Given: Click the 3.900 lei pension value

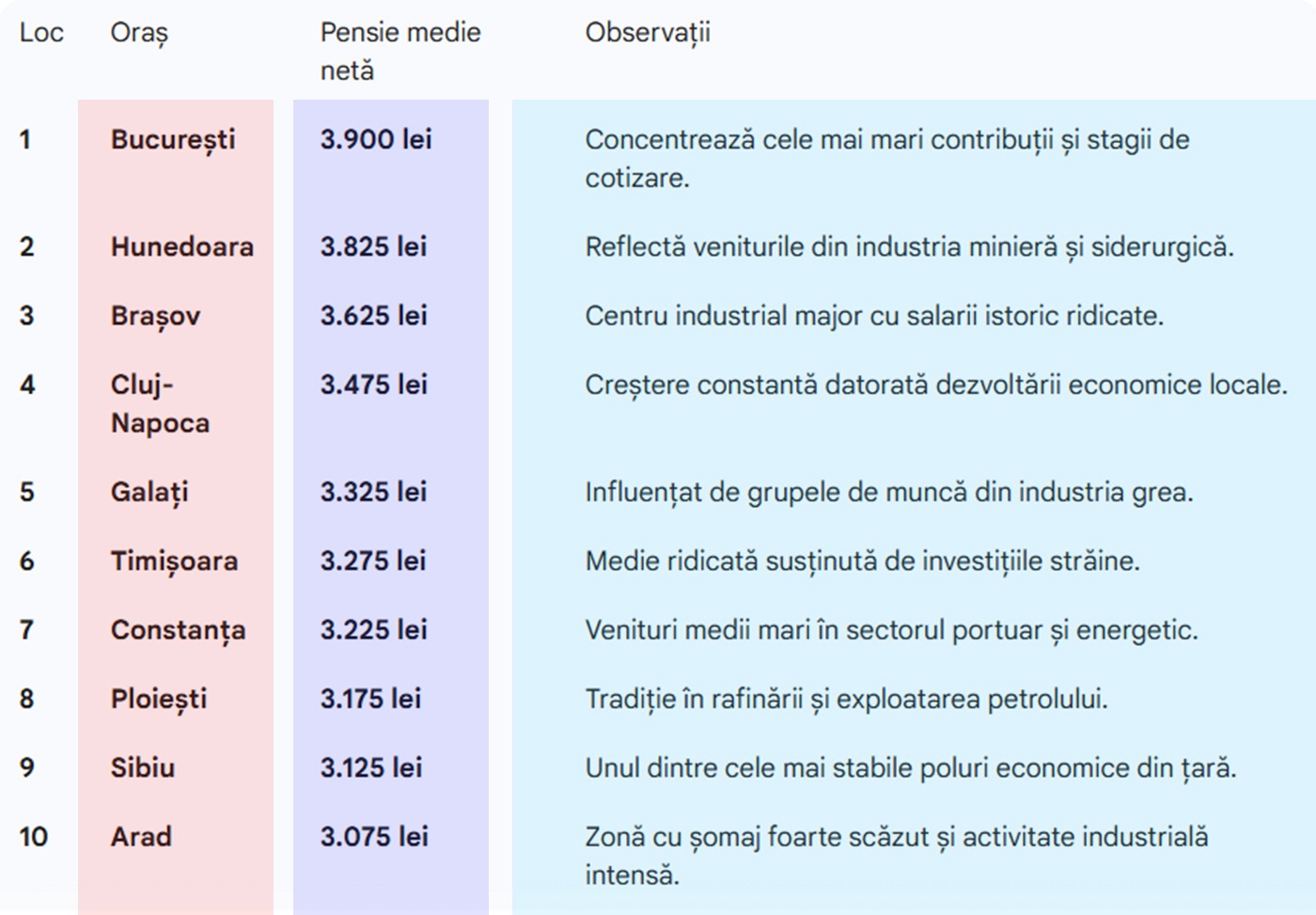Looking at the screenshot, I should tap(376, 139).
